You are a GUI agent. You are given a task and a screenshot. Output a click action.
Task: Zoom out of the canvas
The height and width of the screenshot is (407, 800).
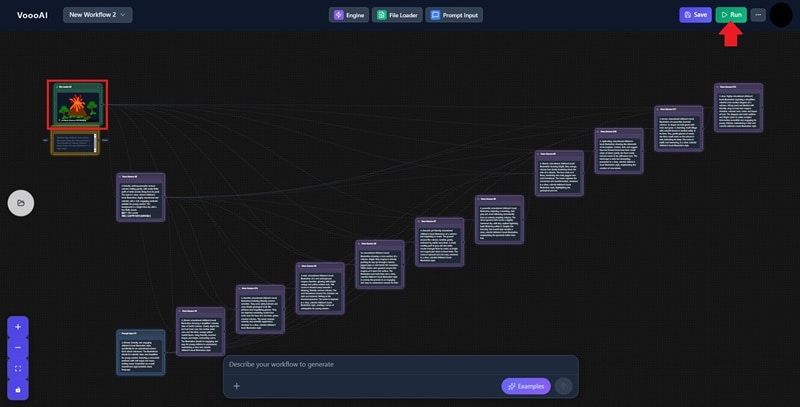tap(18, 348)
